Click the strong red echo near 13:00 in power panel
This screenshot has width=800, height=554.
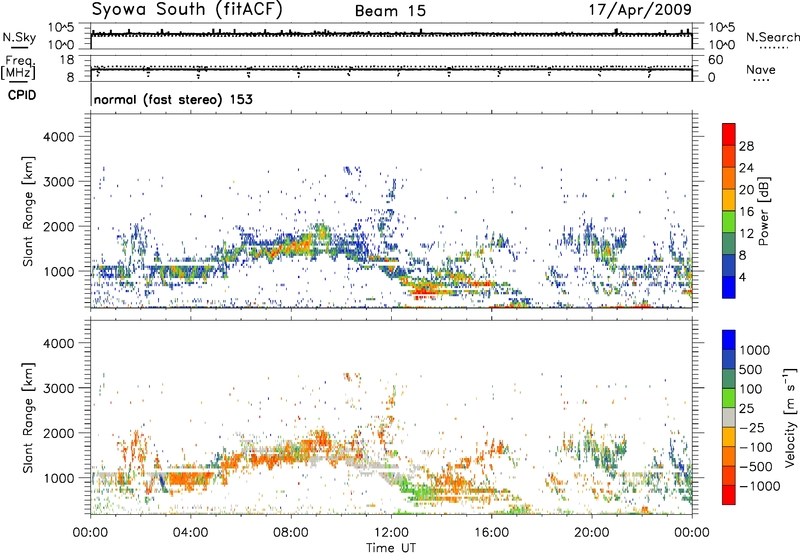[423, 292]
